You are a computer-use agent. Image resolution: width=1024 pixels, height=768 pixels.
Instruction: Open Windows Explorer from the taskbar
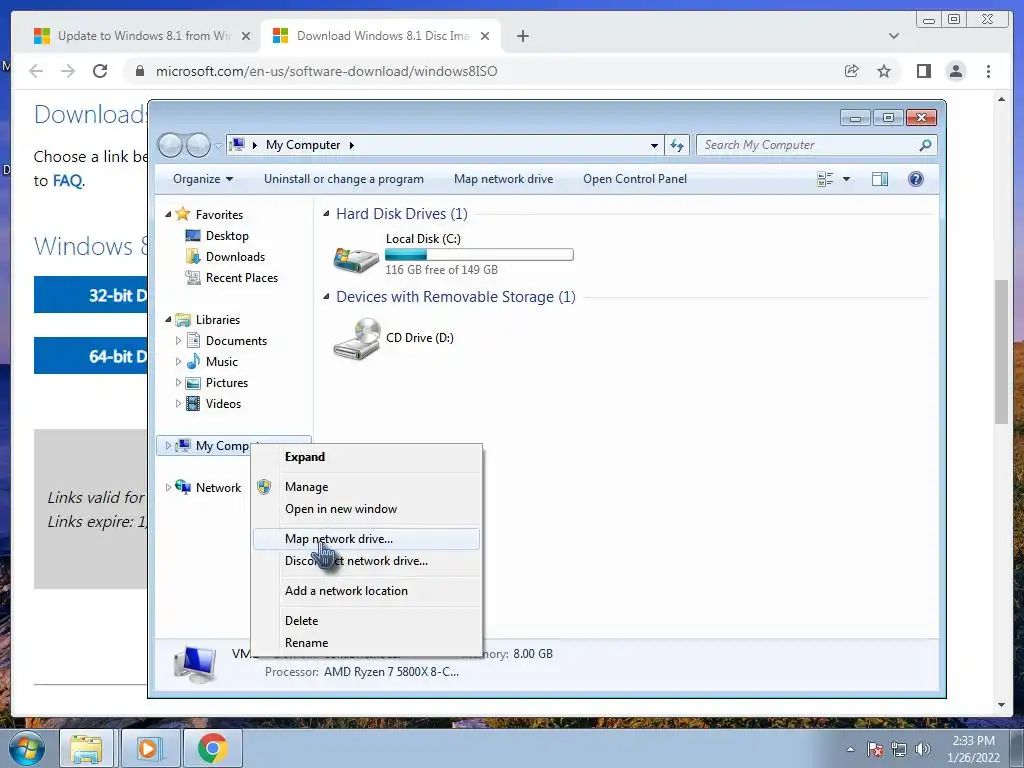[x=86, y=748]
